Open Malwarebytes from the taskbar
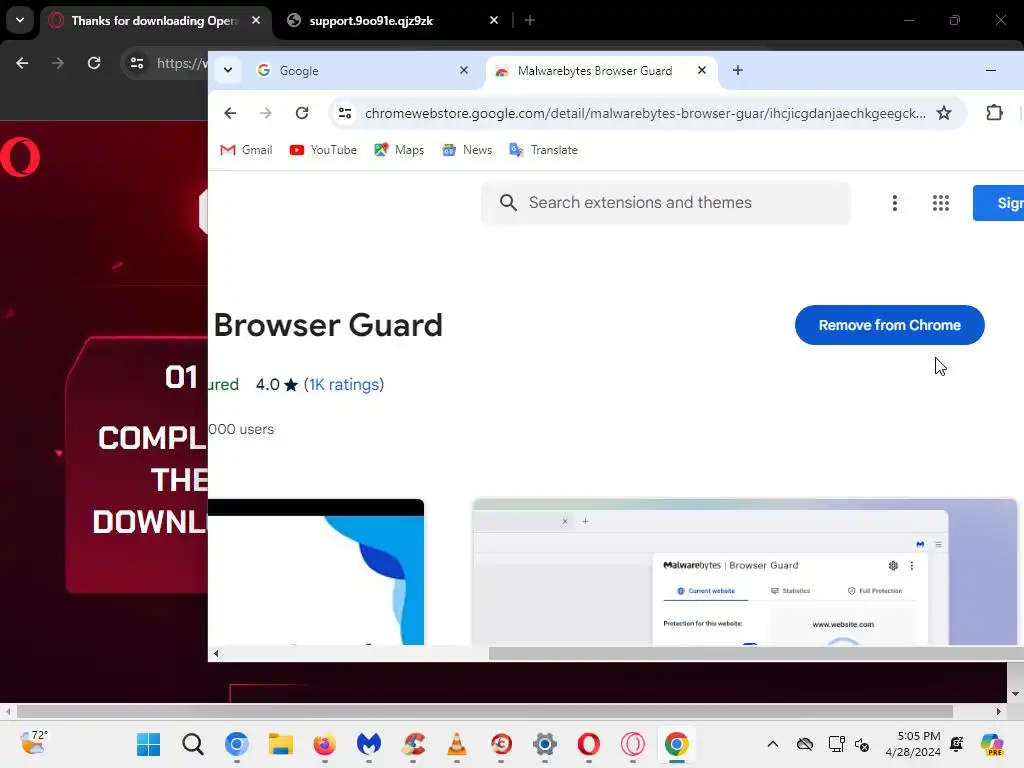This screenshot has width=1024, height=768. tap(369, 744)
